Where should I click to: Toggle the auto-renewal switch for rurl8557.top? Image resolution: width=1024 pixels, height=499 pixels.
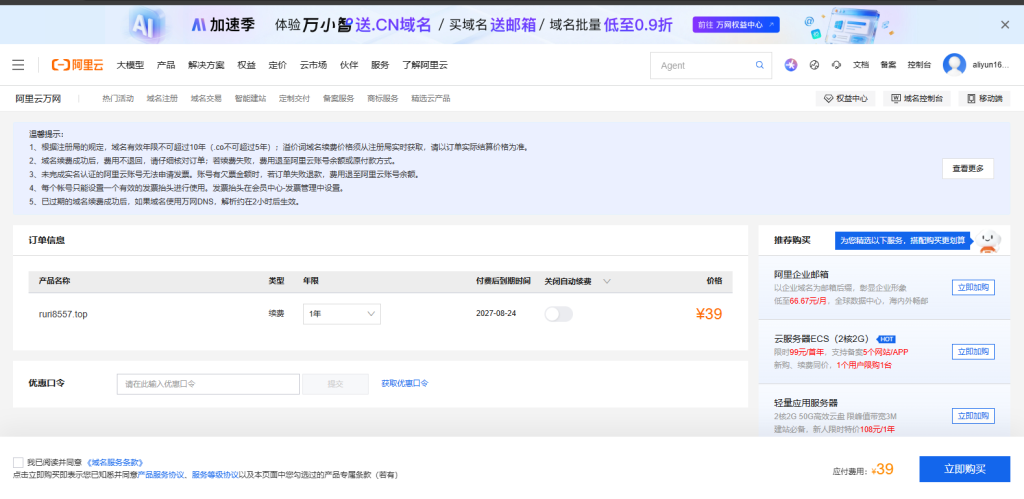pyautogui.click(x=558, y=314)
